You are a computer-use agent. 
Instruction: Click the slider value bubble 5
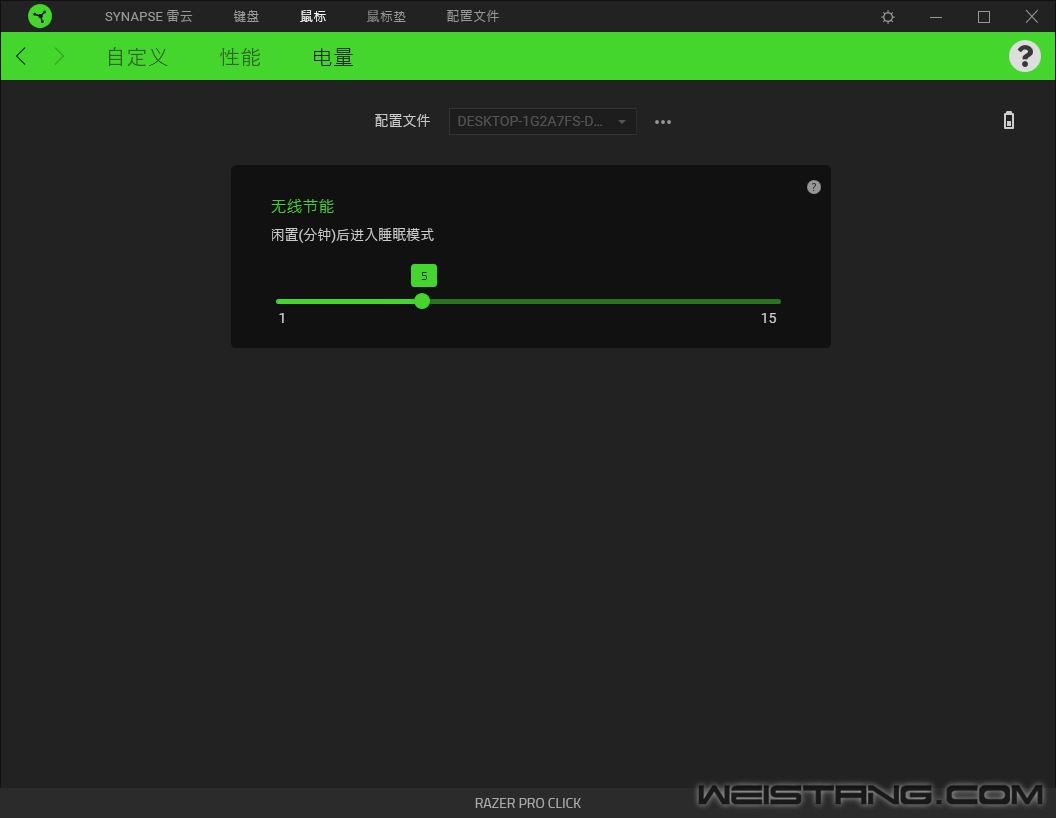point(424,275)
